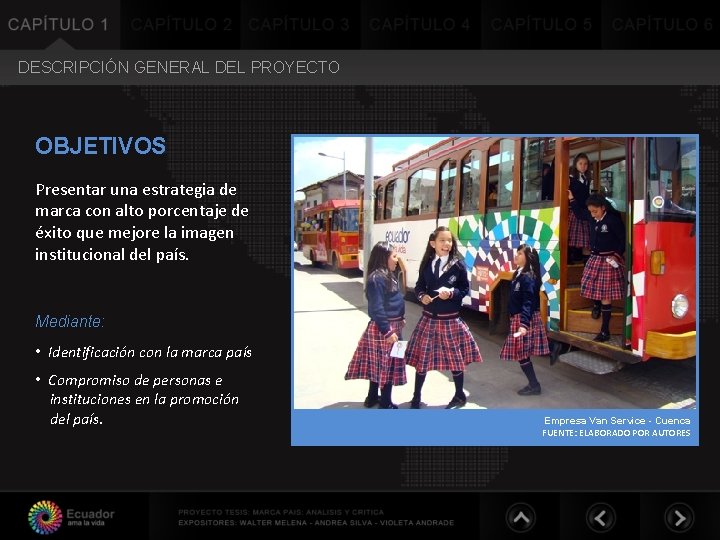This screenshot has width=720, height=540.
Task: Open the CAPÍTULO 1 tab
Action: pos(60,24)
